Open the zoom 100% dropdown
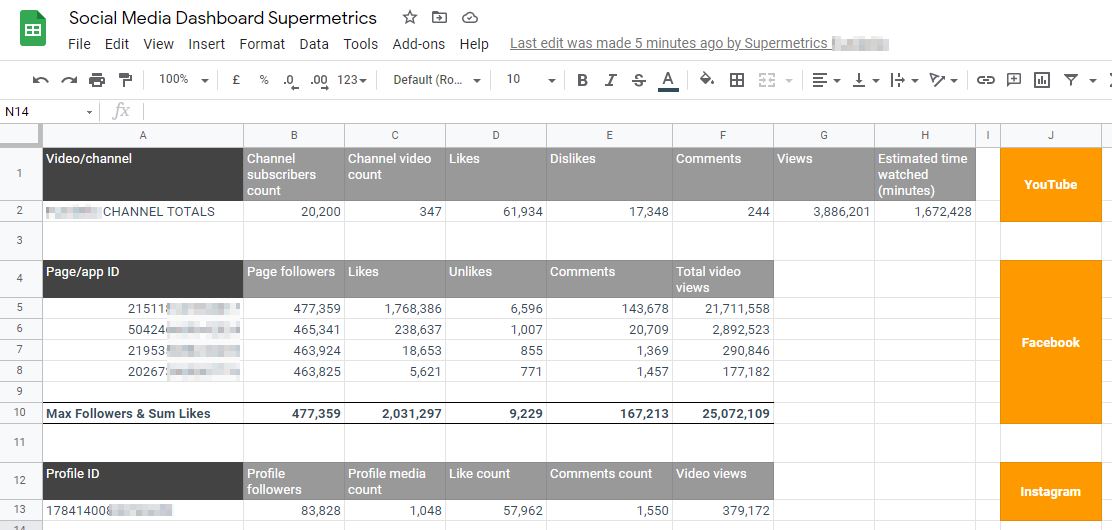The height and width of the screenshot is (530, 1112). coord(183,80)
